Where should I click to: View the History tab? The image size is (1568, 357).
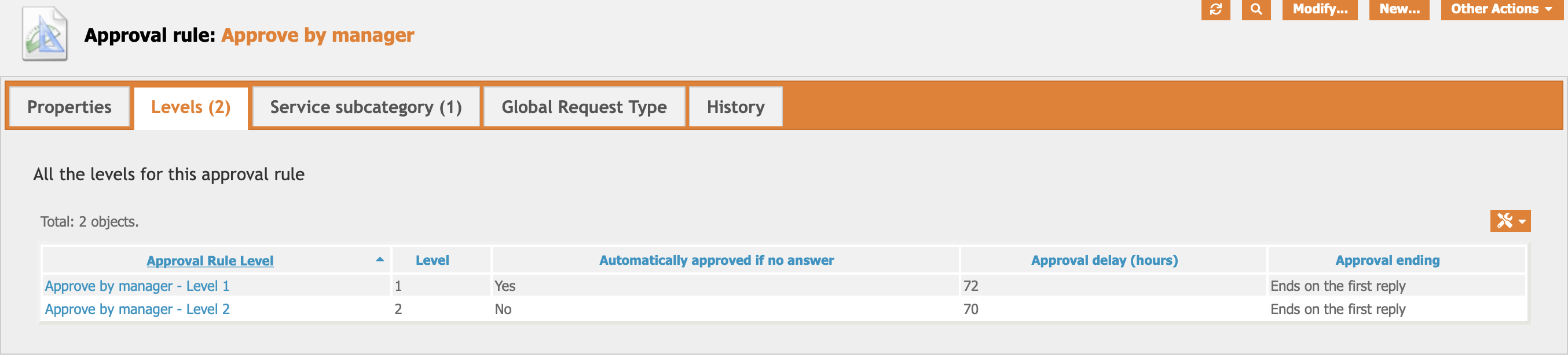[x=735, y=107]
